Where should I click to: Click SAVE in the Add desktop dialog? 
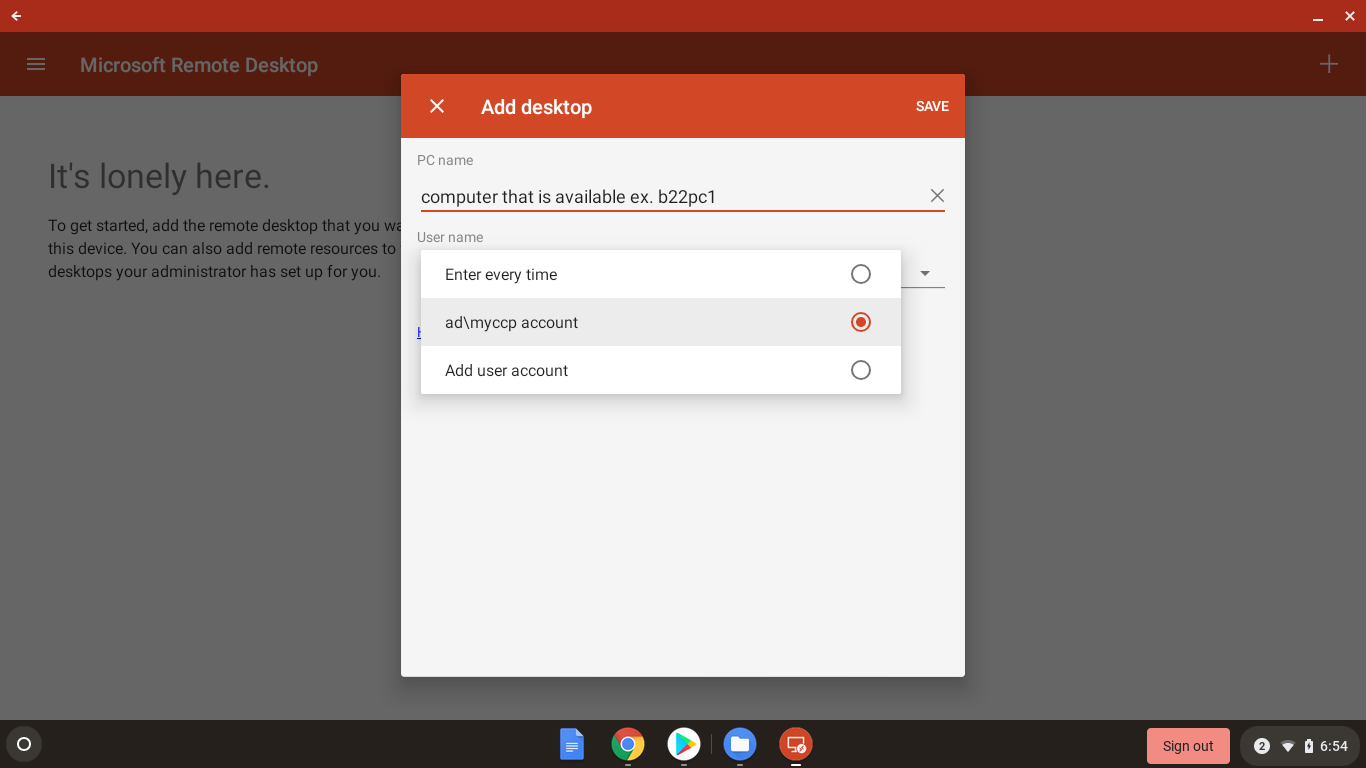[932, 106]
